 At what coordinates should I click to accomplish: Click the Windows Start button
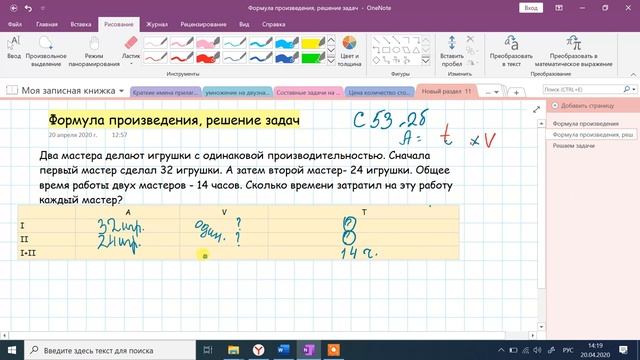pos(12,350)
